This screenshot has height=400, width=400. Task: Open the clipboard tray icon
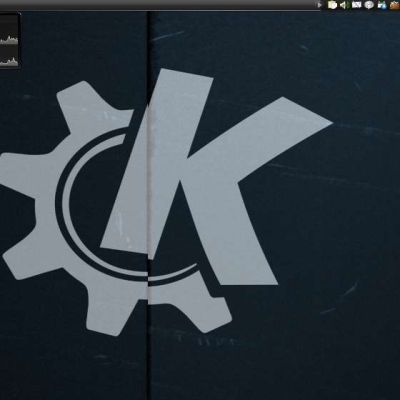[332, 5]
